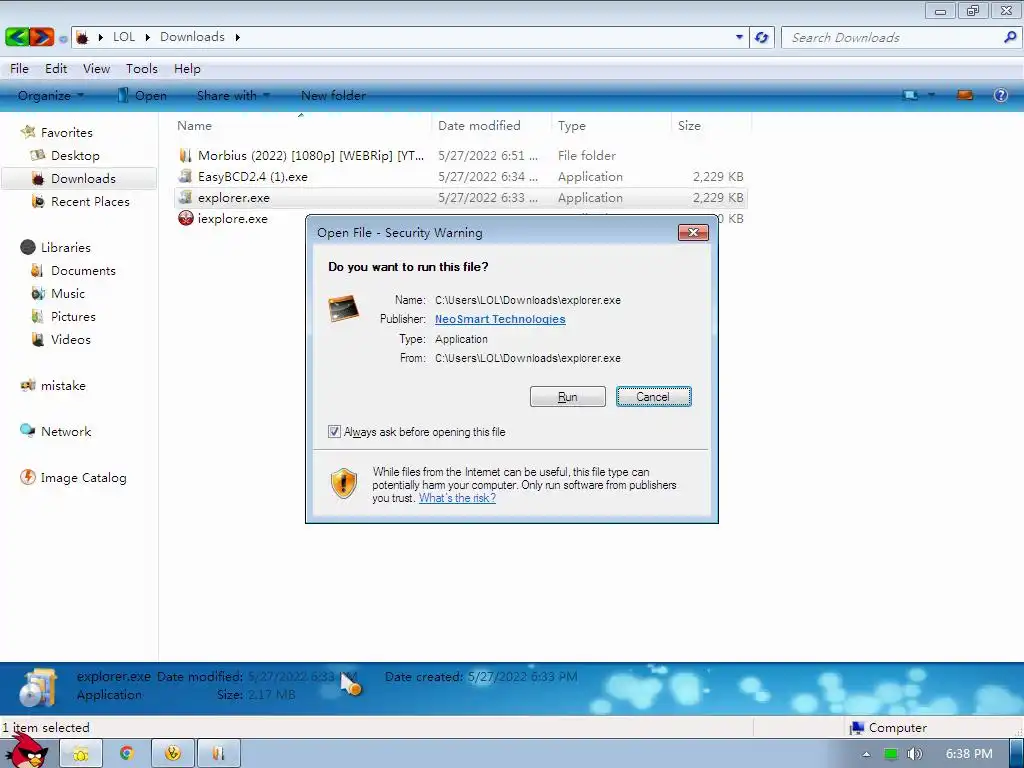The image size is (1024, 768).
Task: Open the NeoSmart Technologies publisher link
Action: pos(500,319)
